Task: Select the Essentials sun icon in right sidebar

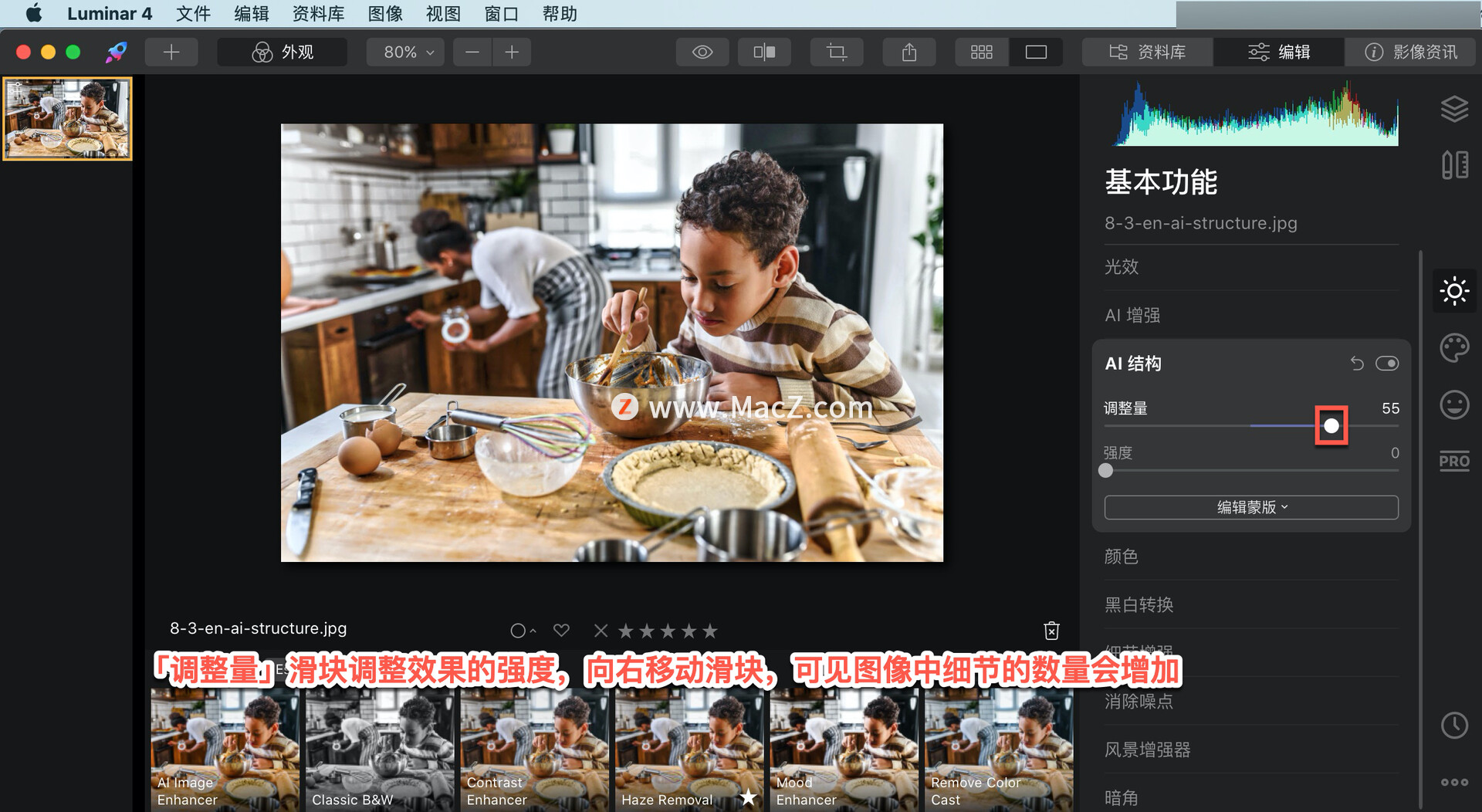Action: (1454, 291)
